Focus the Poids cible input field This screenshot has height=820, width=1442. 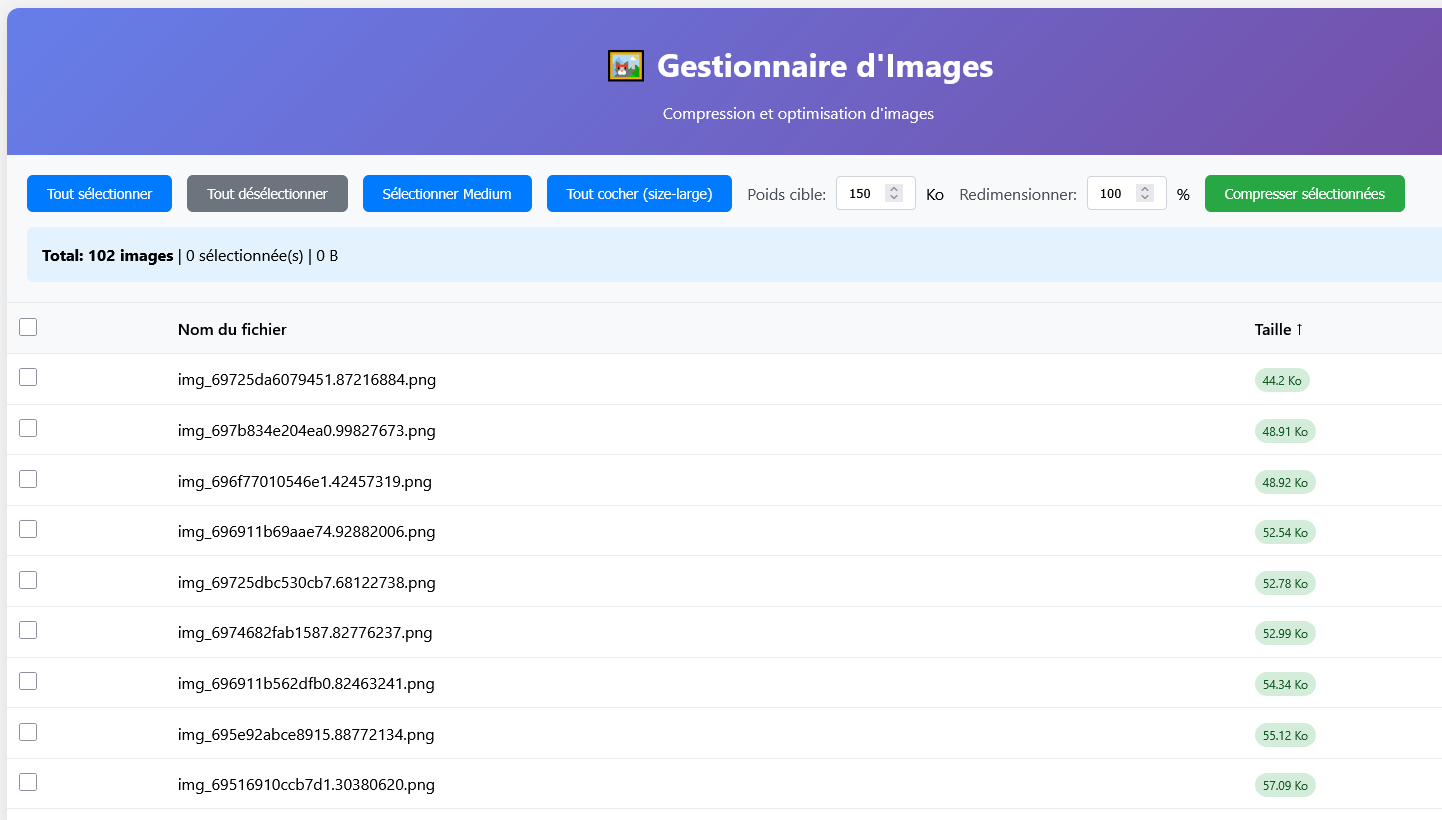click(x=861, y=194)
